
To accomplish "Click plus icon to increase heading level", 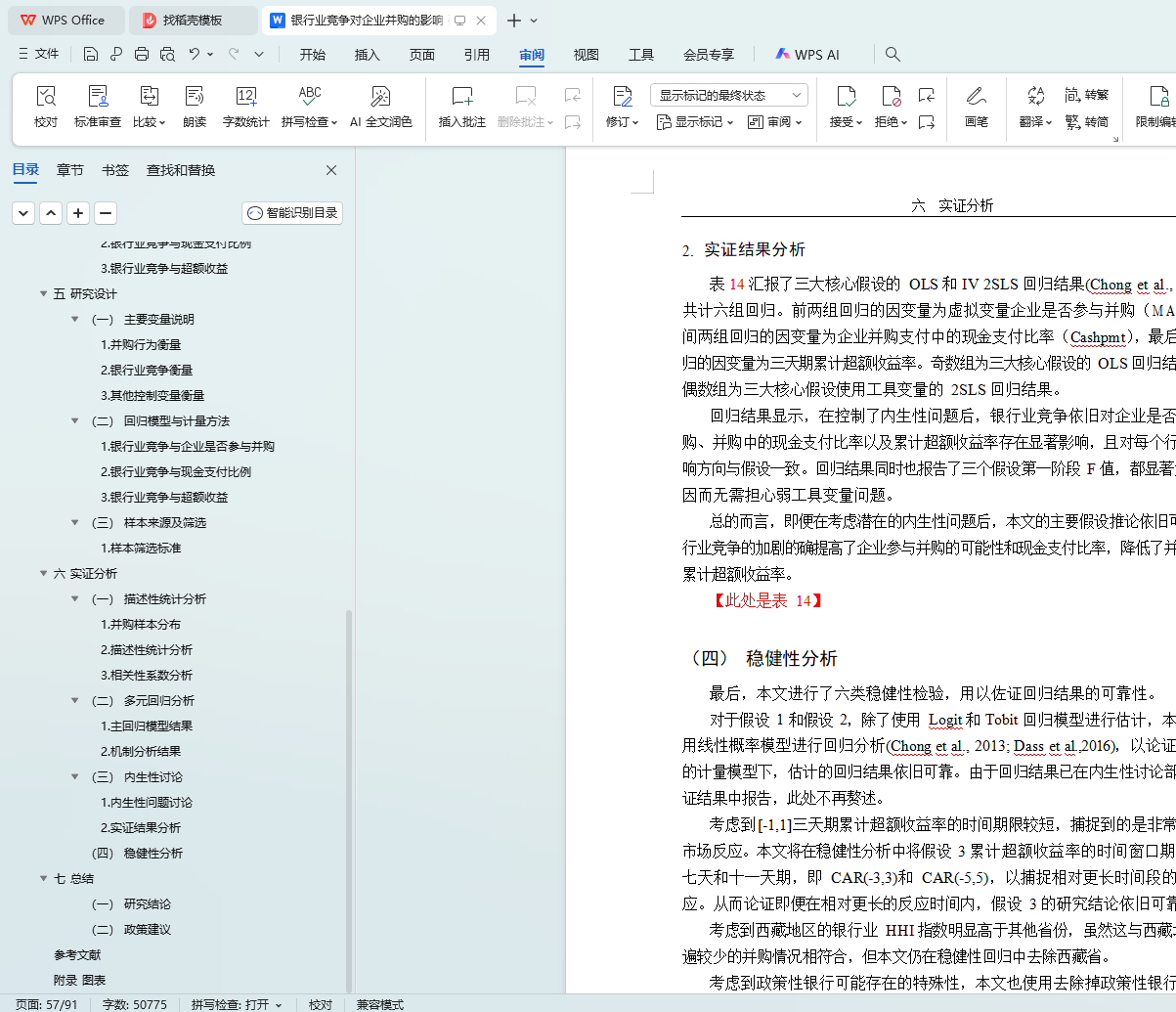I will pos(78,213).
